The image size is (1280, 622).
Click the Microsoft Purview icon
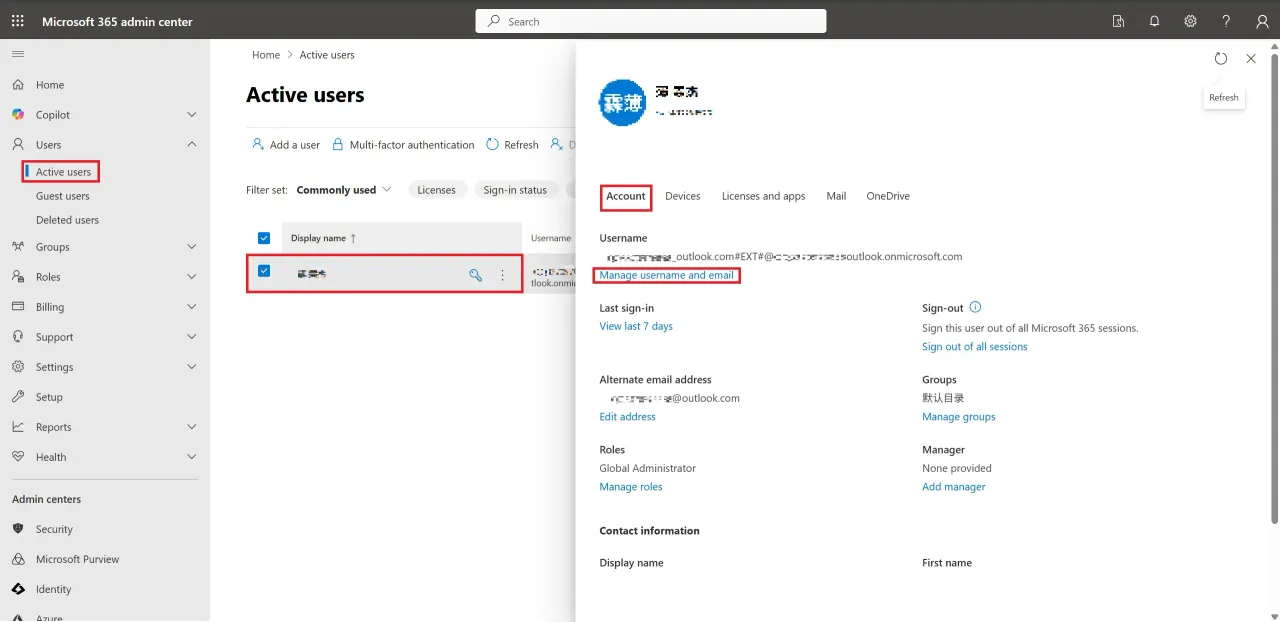click(x=18, y=559)
